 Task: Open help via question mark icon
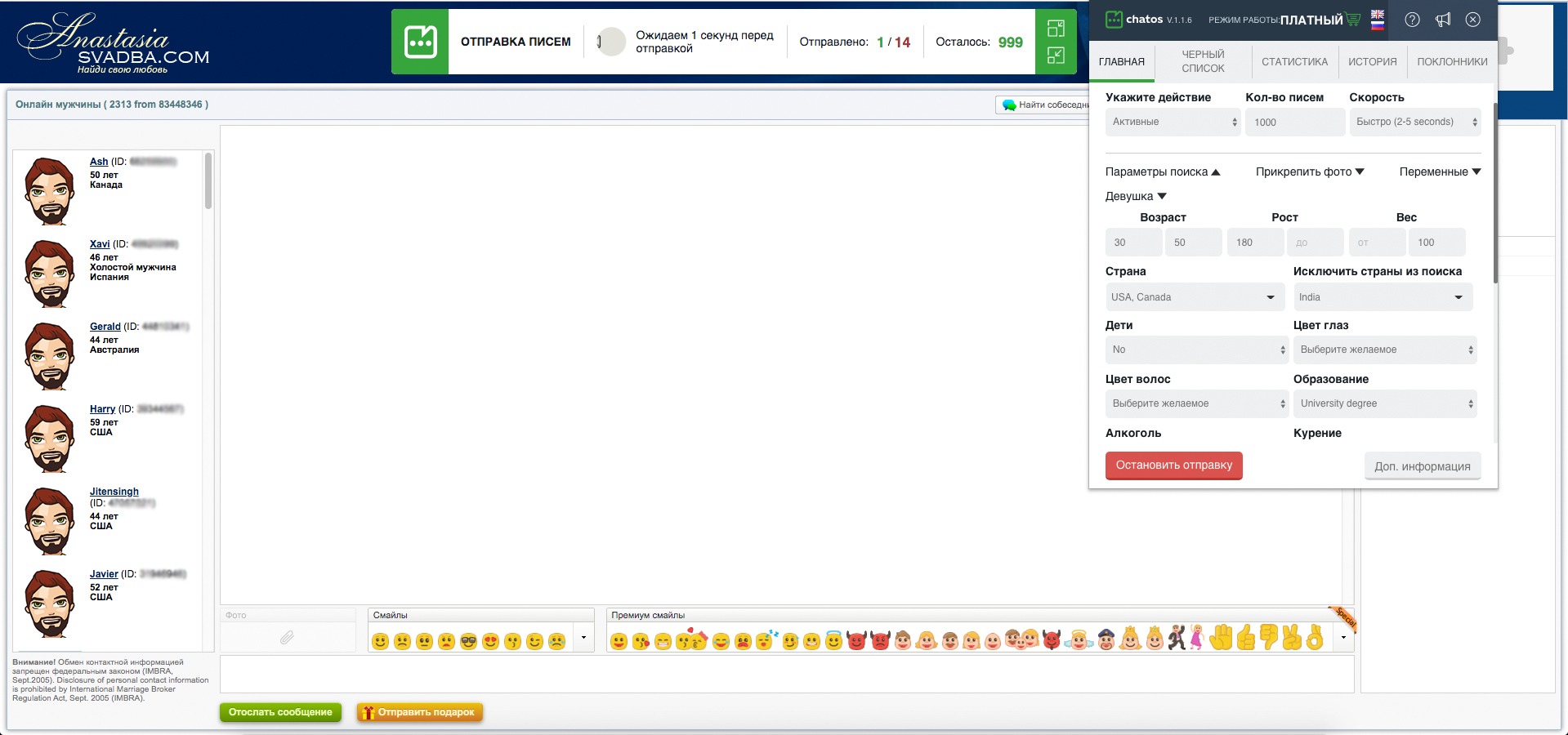point(1412,20)
